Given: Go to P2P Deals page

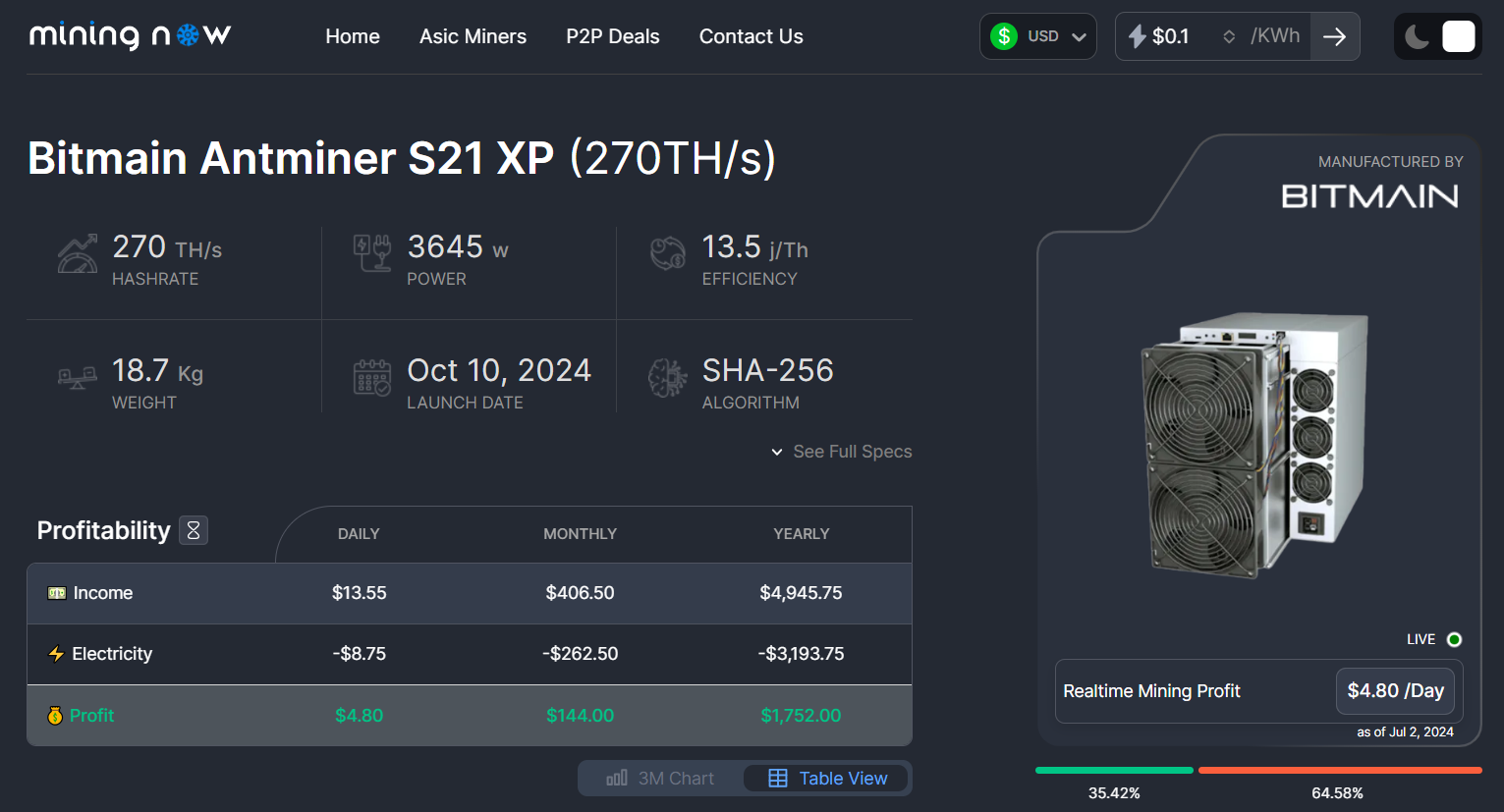Looking at the screenshot, I should [x=613, y=36].
